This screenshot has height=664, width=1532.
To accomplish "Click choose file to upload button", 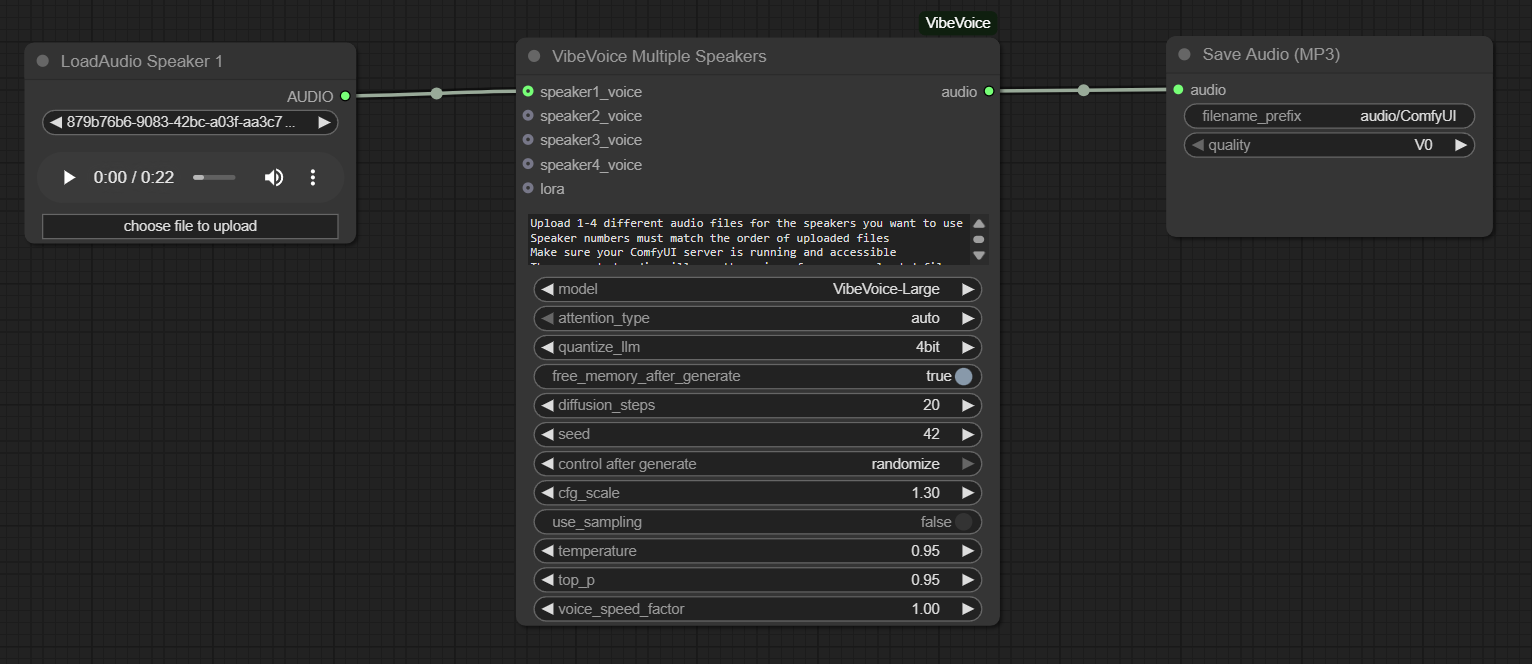I will pos(190,226).
